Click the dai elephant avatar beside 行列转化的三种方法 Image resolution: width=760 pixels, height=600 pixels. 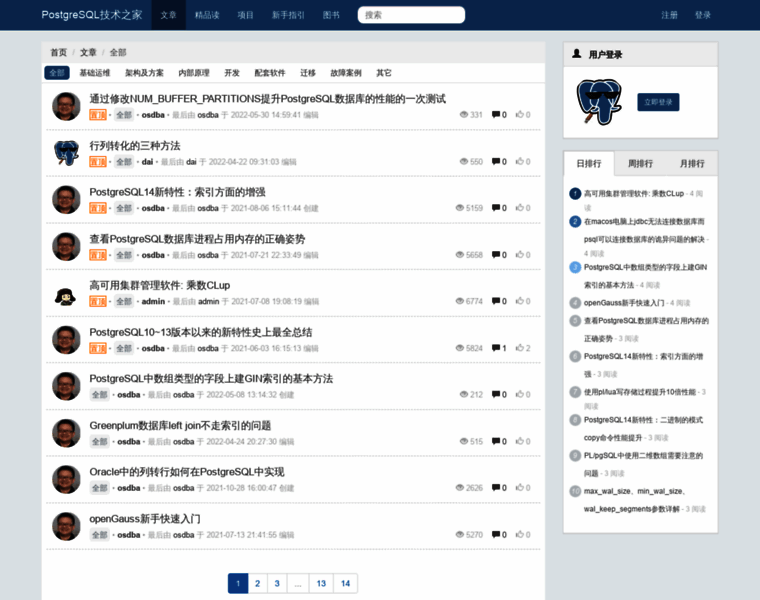pyautogui.click(x=66, y=153)
